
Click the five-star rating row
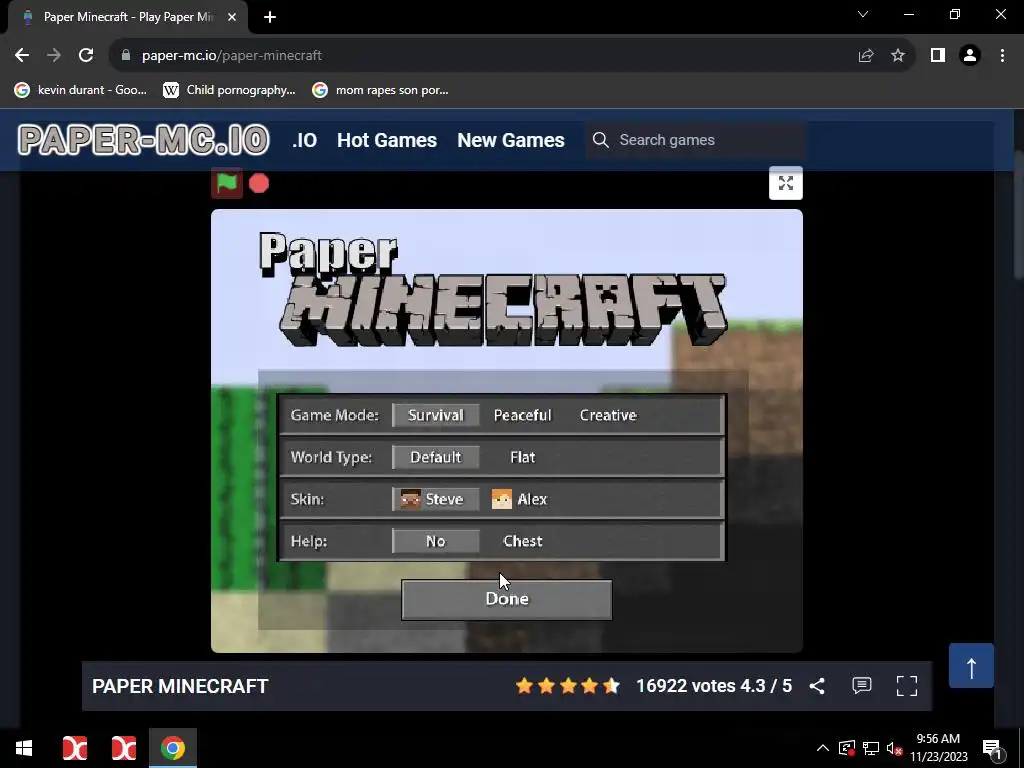tap(568, 686)
